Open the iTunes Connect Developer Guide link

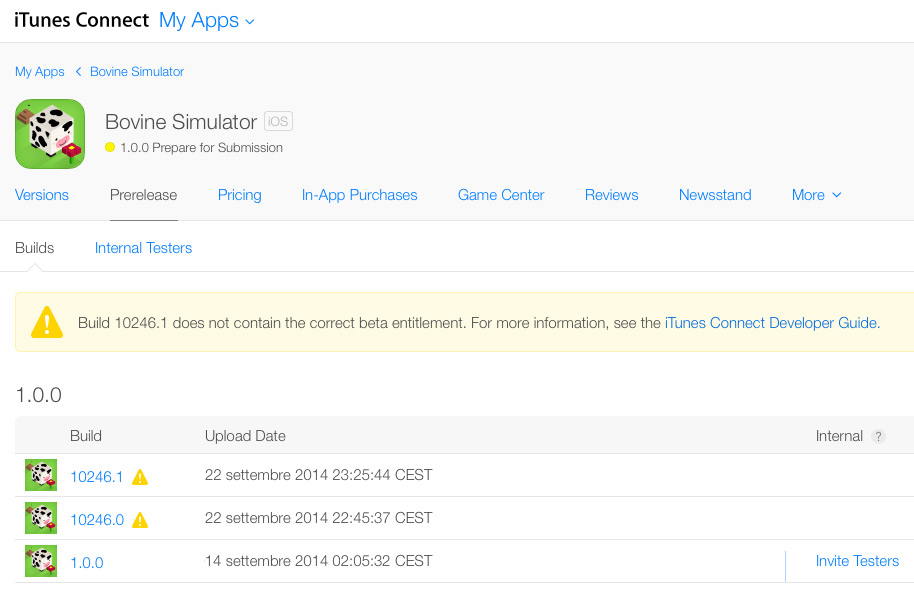[x=772, y=323]
